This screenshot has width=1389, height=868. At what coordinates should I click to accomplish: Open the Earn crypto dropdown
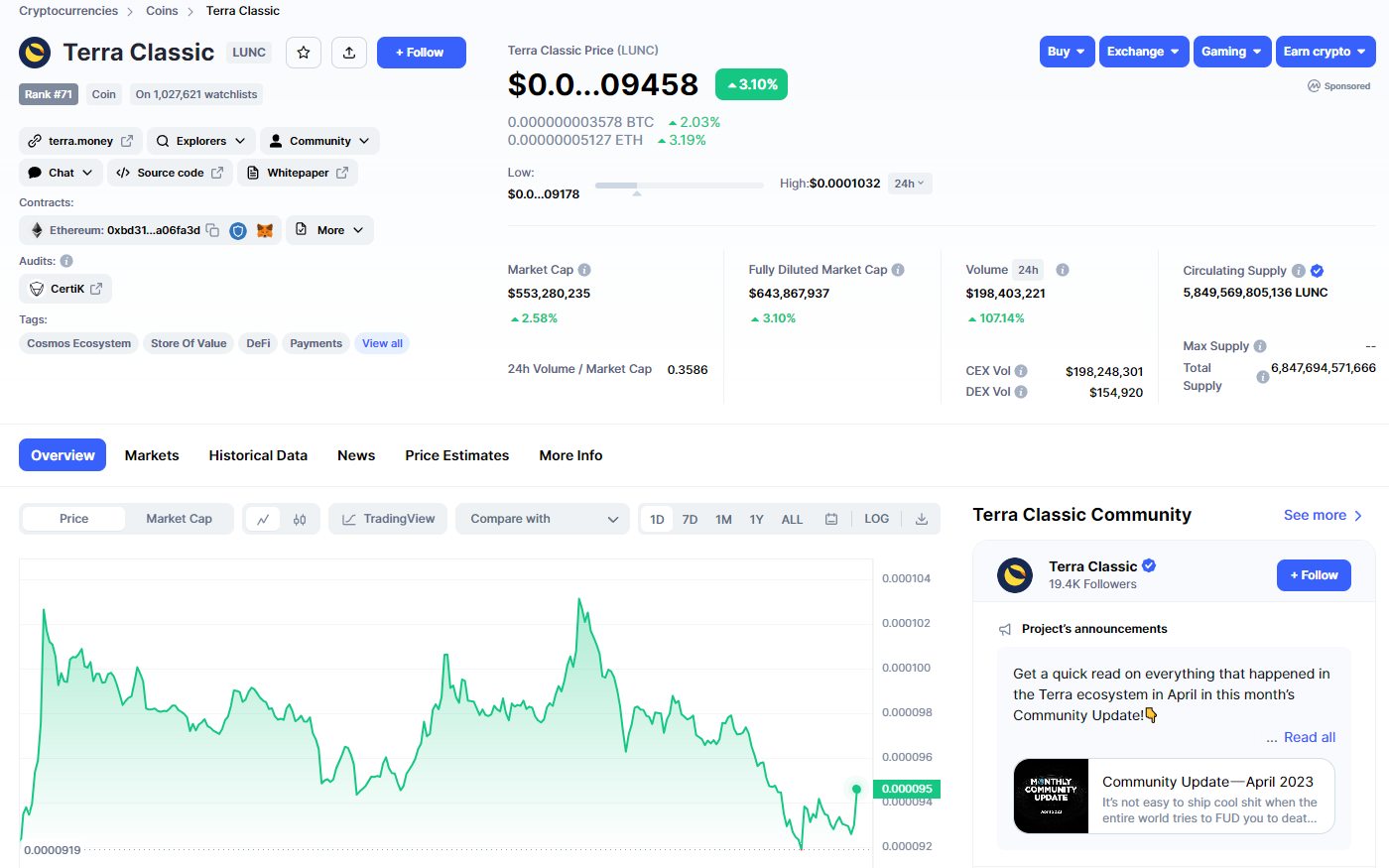tap(1326, 52)
